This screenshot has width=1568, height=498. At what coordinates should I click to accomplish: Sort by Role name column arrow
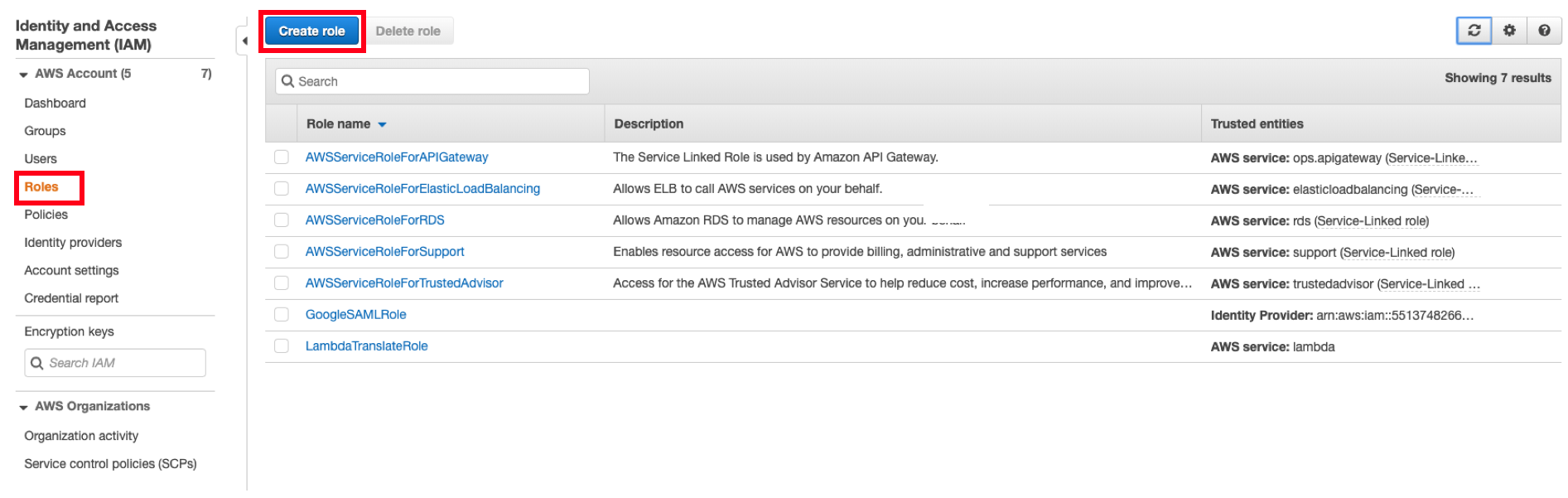pyautogui.click(x=383, y=124)
